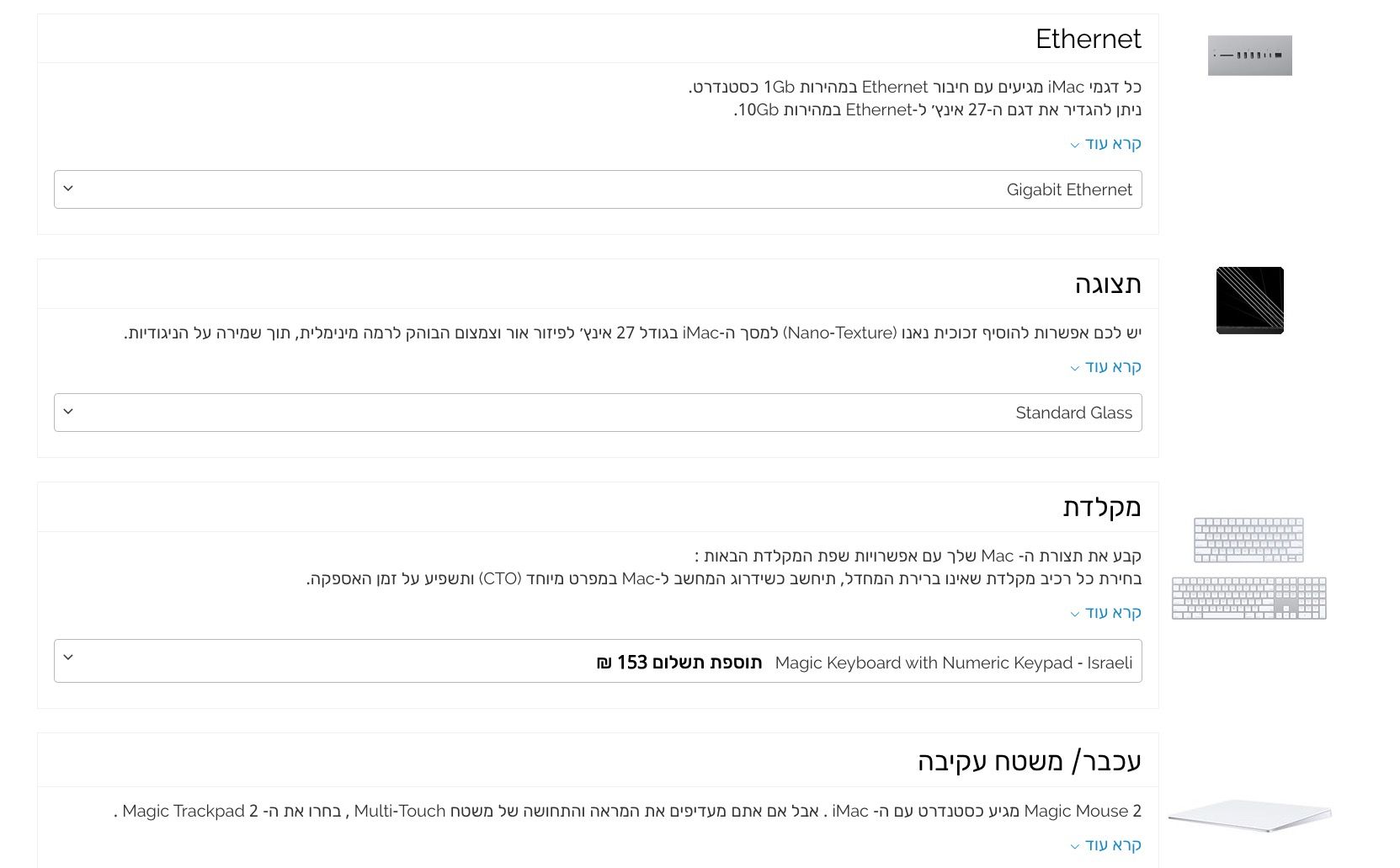Click the תצוגה section heading
Screen dimensions: 1400x868
pyautogui.click(x=1107, y=285)
